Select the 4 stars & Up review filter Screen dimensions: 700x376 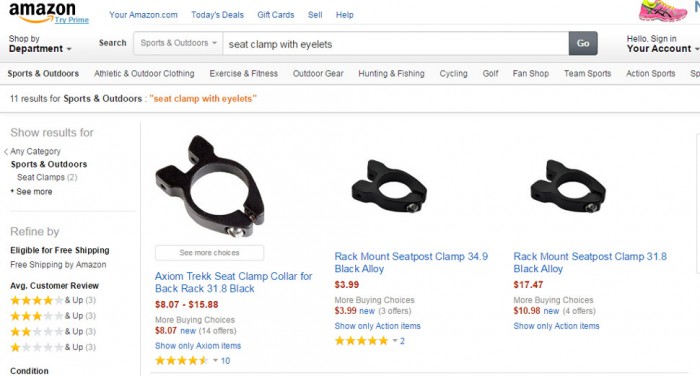click(x=53, y=300)
